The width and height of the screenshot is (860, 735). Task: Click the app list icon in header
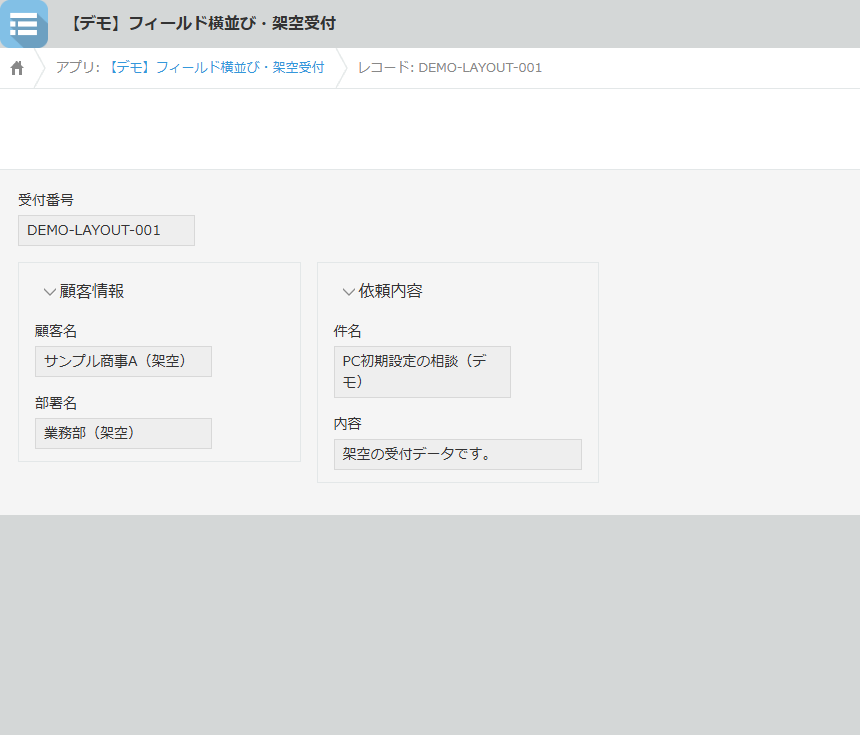tap(24, 24)
